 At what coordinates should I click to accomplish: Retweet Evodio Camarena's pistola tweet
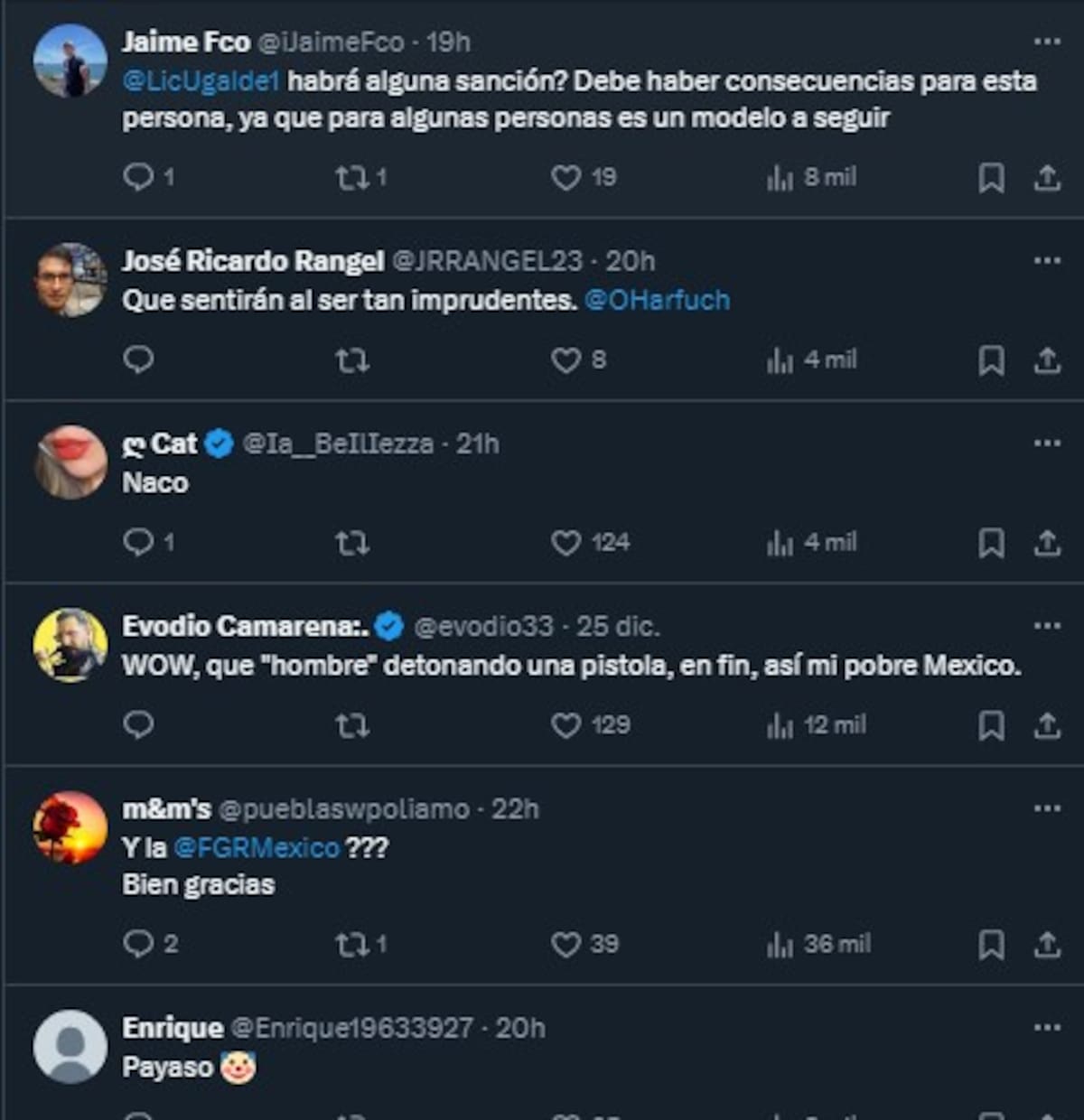[x=351, y=725]
